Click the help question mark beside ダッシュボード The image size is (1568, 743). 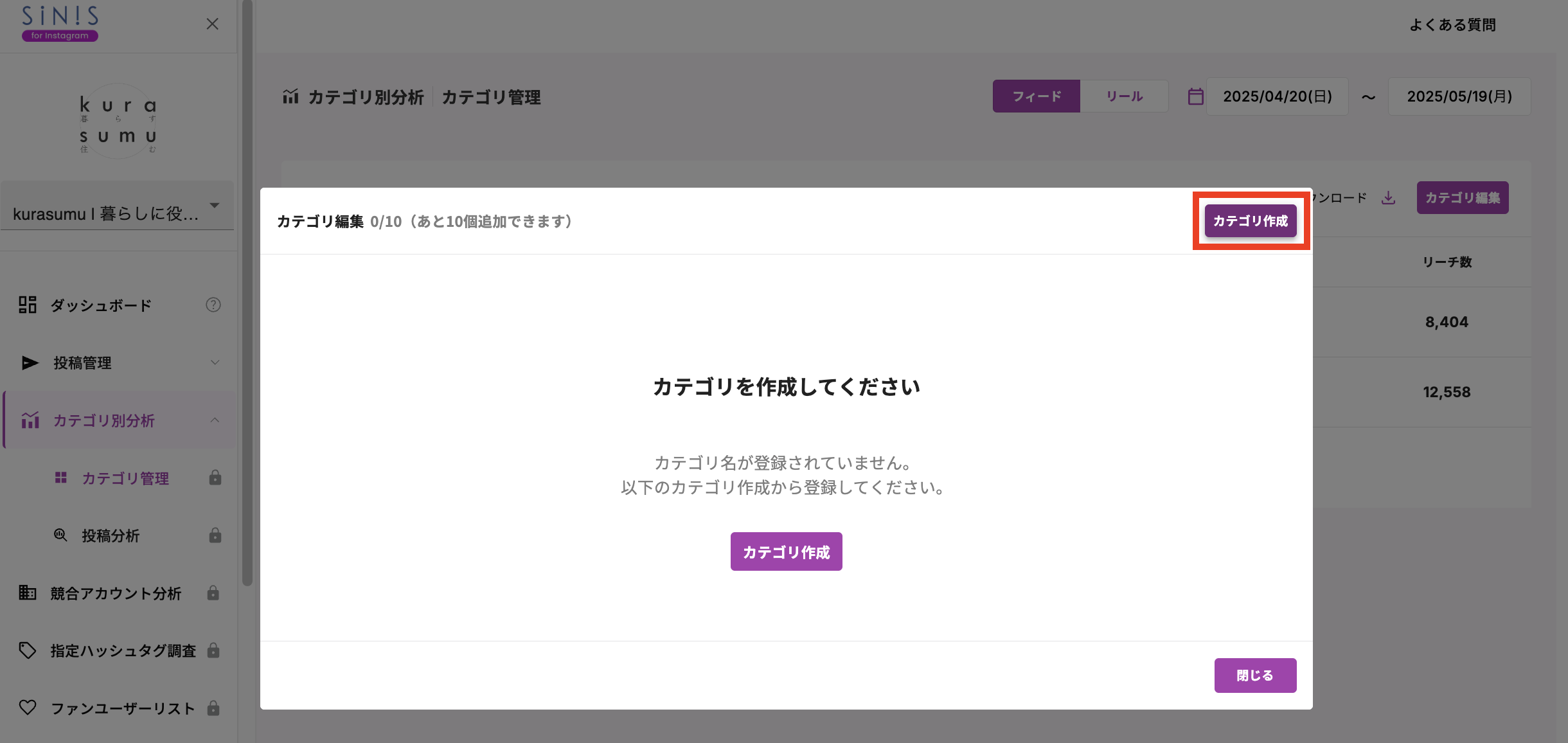213,305
